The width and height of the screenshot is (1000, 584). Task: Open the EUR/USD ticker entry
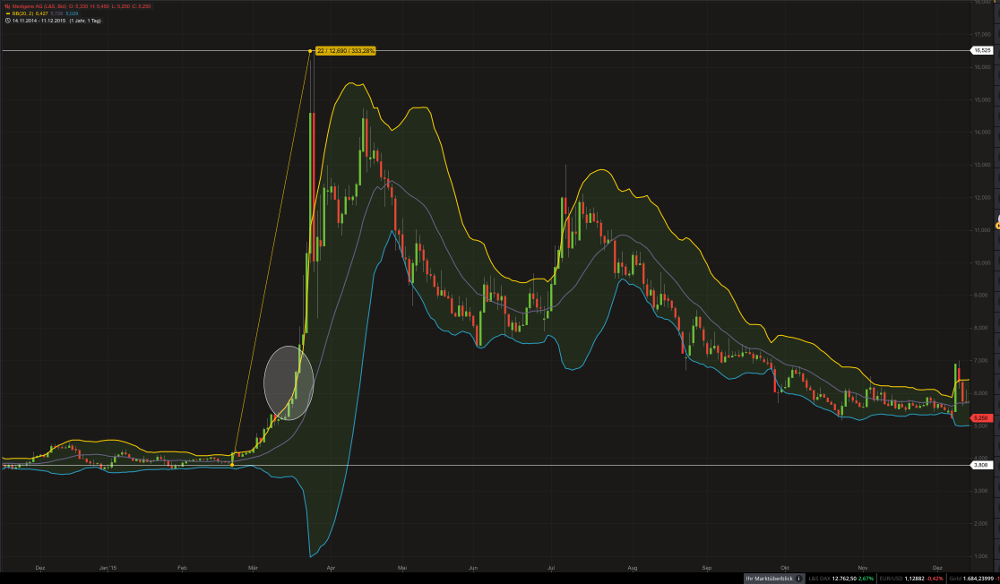point(912,578)
